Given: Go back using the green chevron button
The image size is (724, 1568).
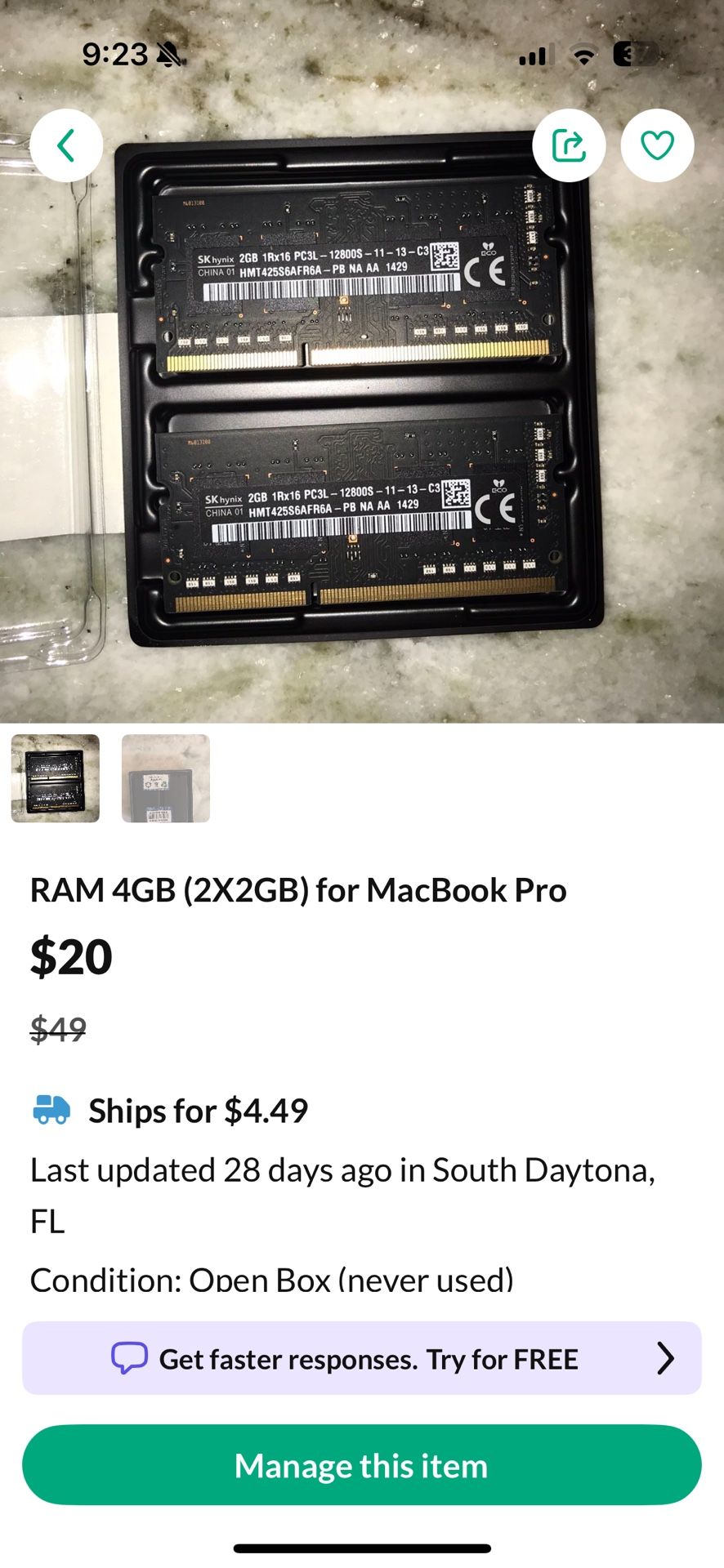Looking at the screenshot, I should point(66,145).
